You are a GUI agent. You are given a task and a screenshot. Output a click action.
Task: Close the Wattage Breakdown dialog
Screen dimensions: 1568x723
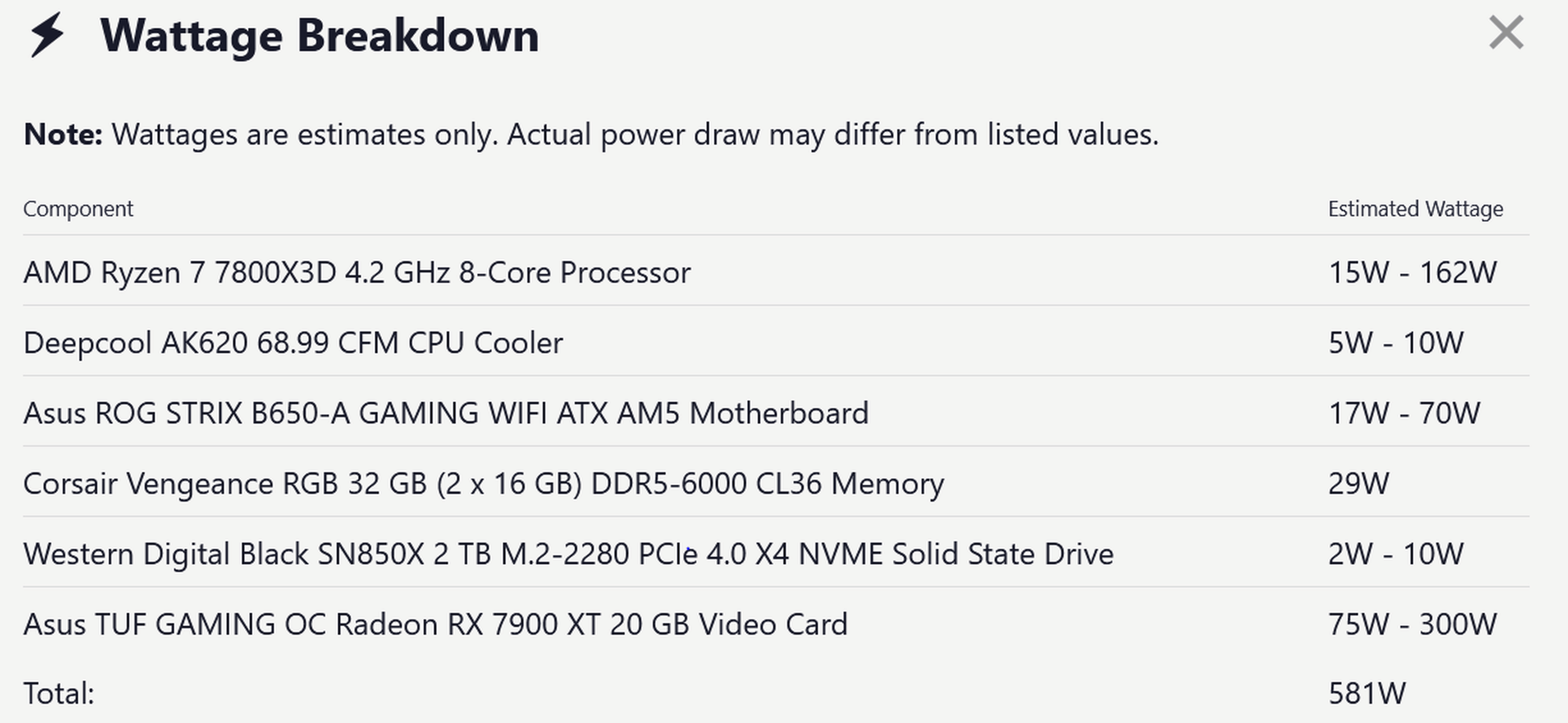click(1506, 32)
